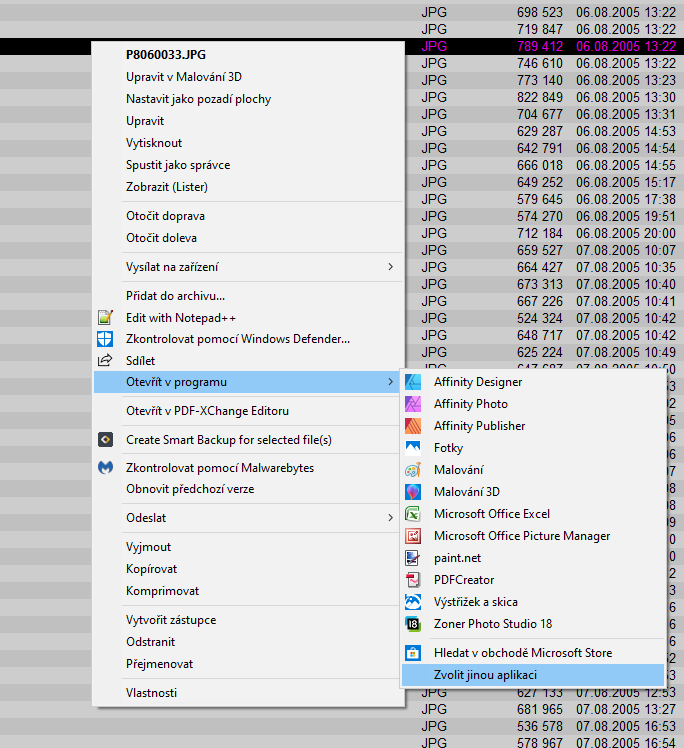Select Přejmenovat entry
The height and width of the screenshot is (748, 684).
tap(248, 664)
